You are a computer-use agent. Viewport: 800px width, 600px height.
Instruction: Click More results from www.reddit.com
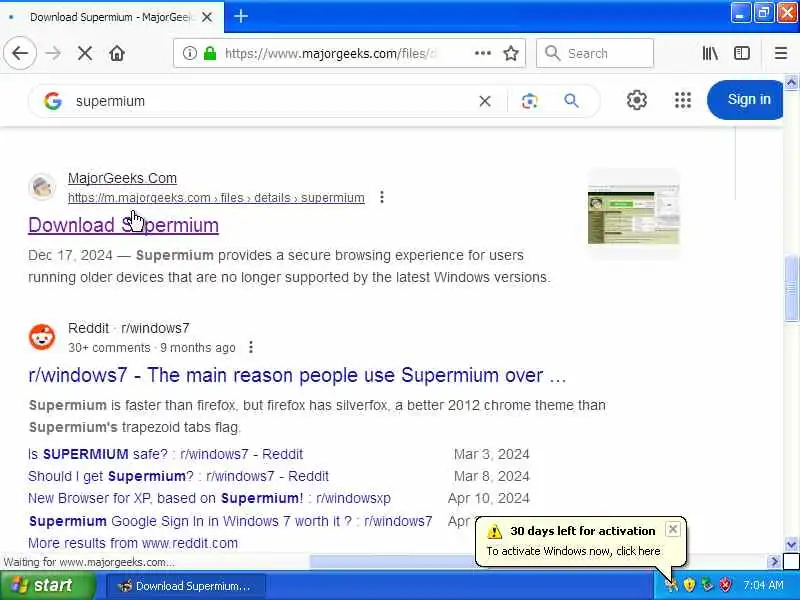(133, 543)
